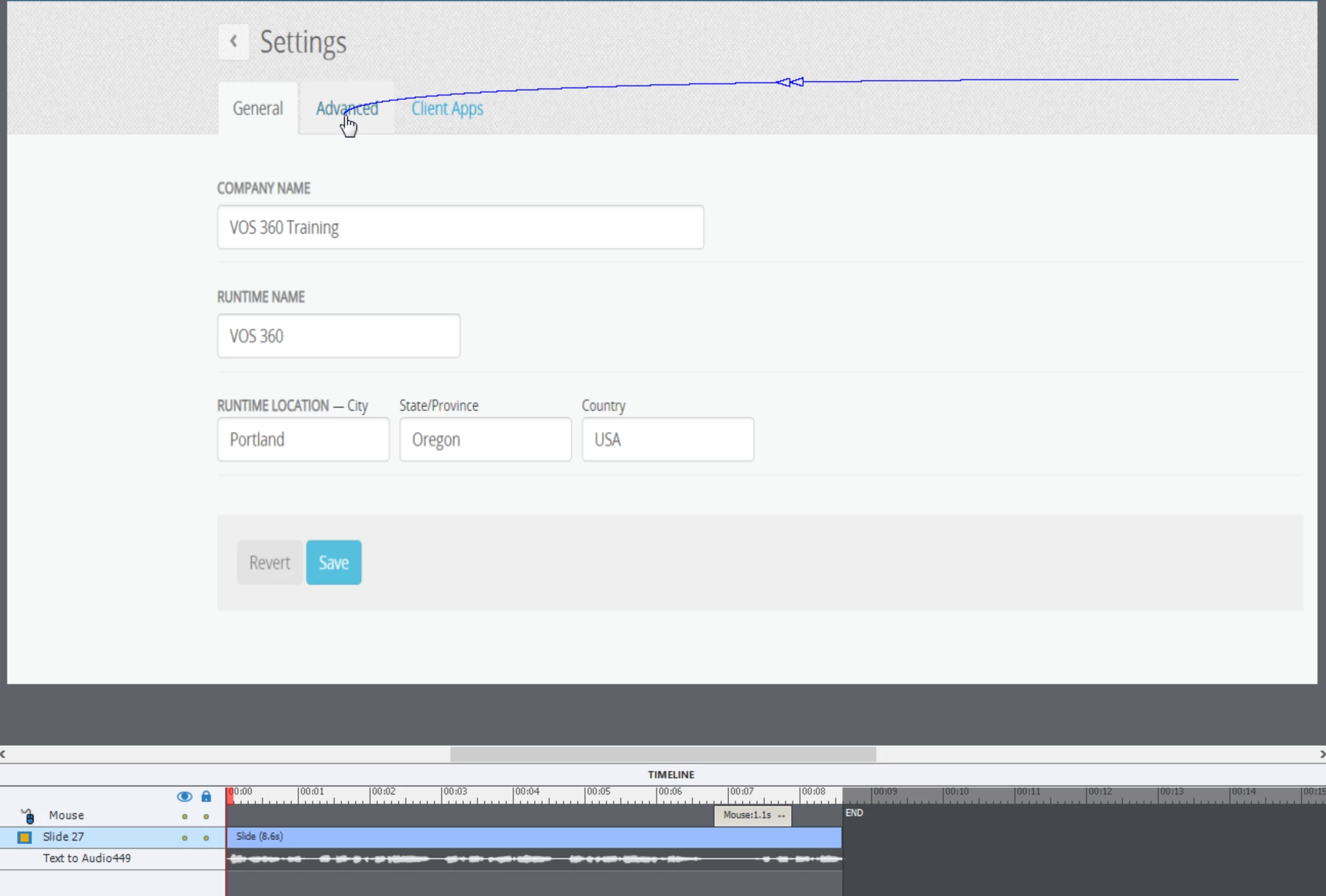Image resolution: width=1326 pixels, height=896 pixels.
Task: Click the Runtime Name input field
Action: tap(338, 336)
